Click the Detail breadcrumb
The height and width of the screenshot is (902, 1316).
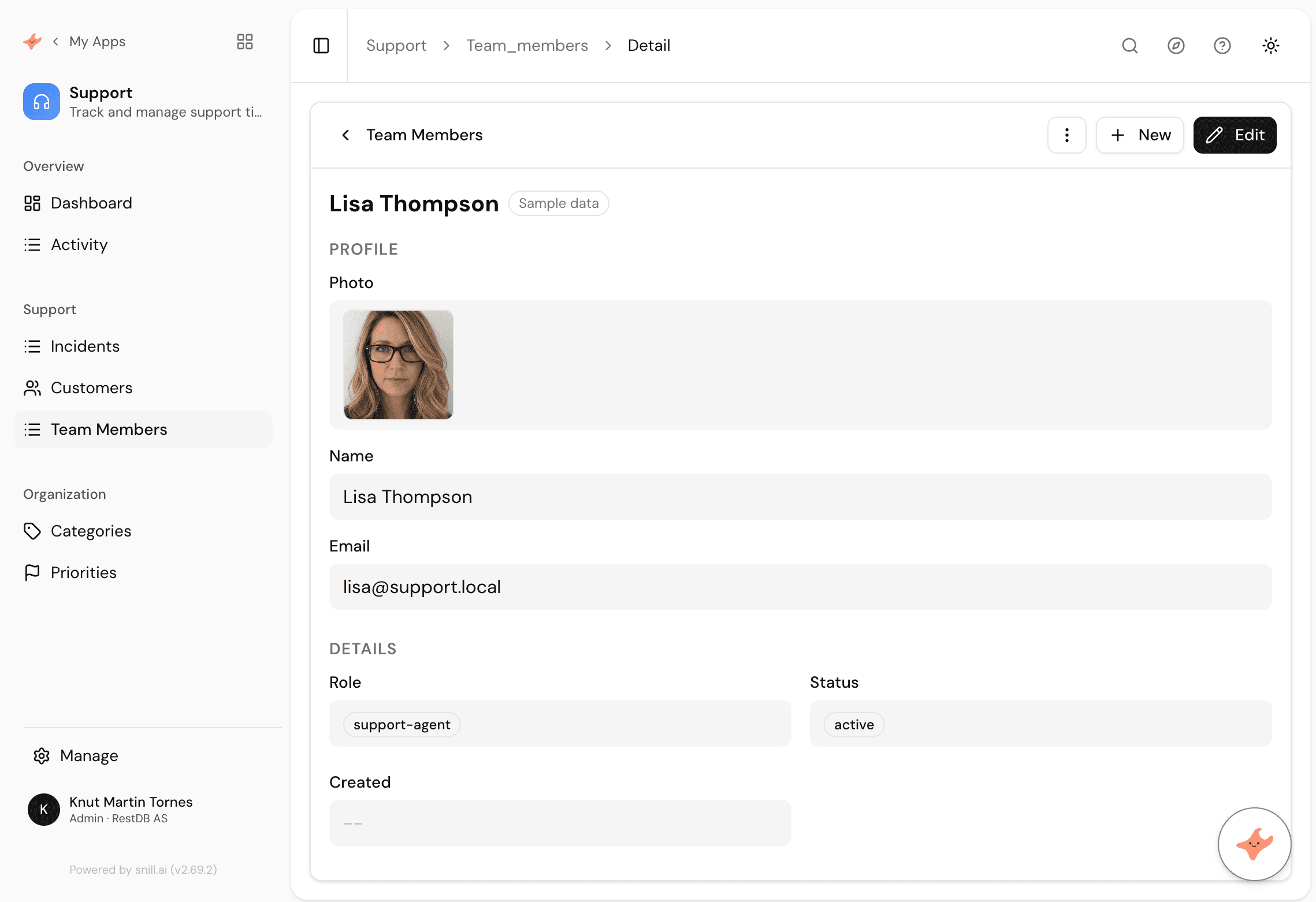point(649,46)
